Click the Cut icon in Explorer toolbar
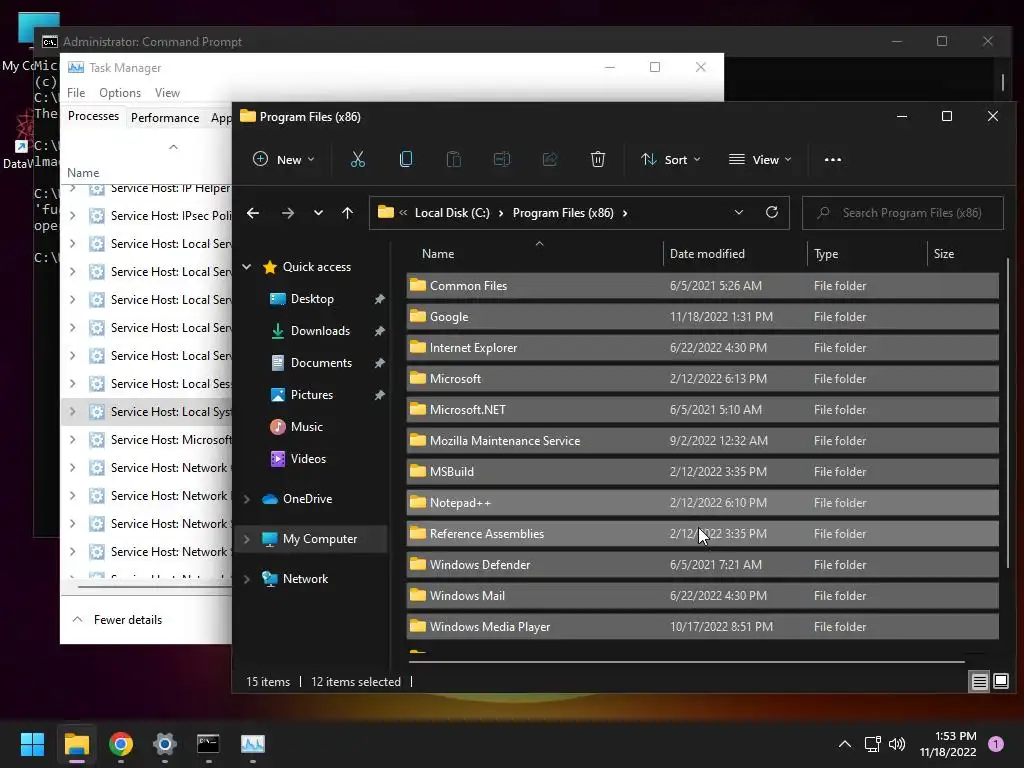 pyautogui.click(x=357, y=159)
